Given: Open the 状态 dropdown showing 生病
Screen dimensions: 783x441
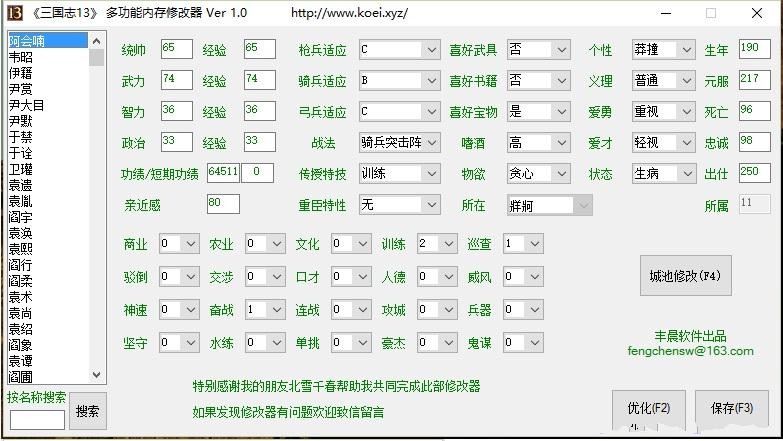Looking at the screenshot, I should coord(663,174).
